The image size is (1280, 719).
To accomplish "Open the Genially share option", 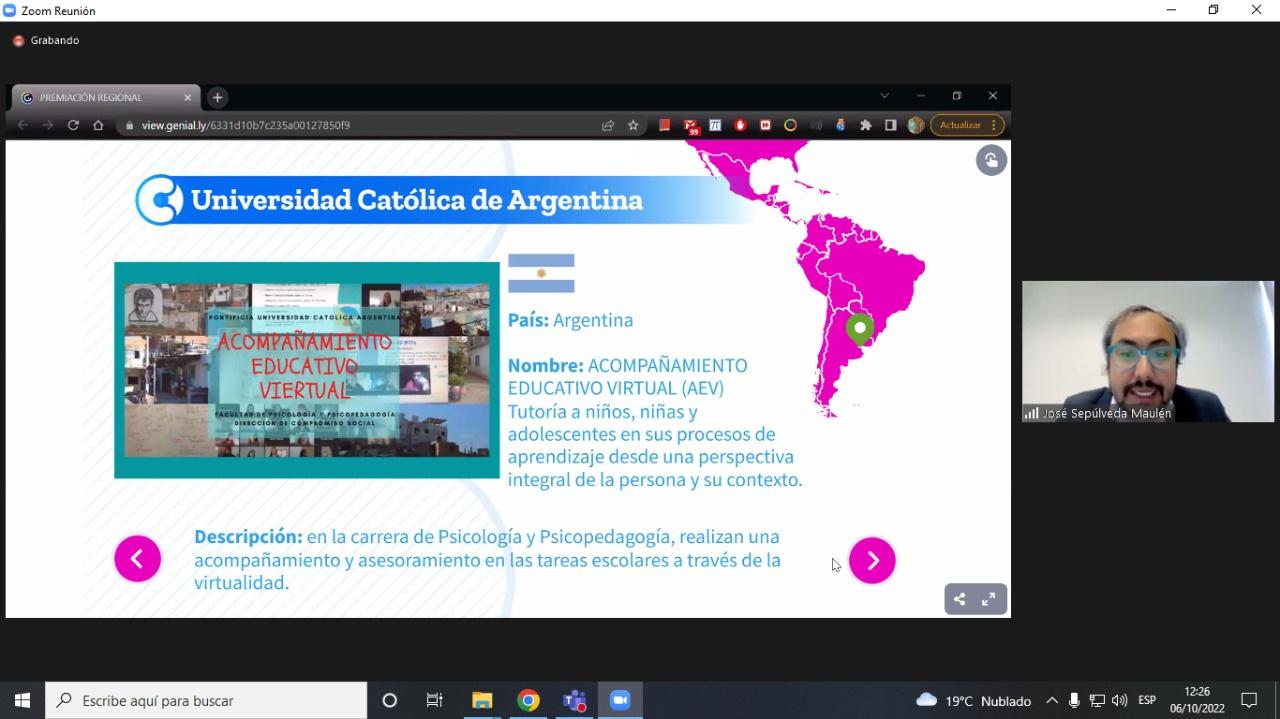I will point(960,599).
